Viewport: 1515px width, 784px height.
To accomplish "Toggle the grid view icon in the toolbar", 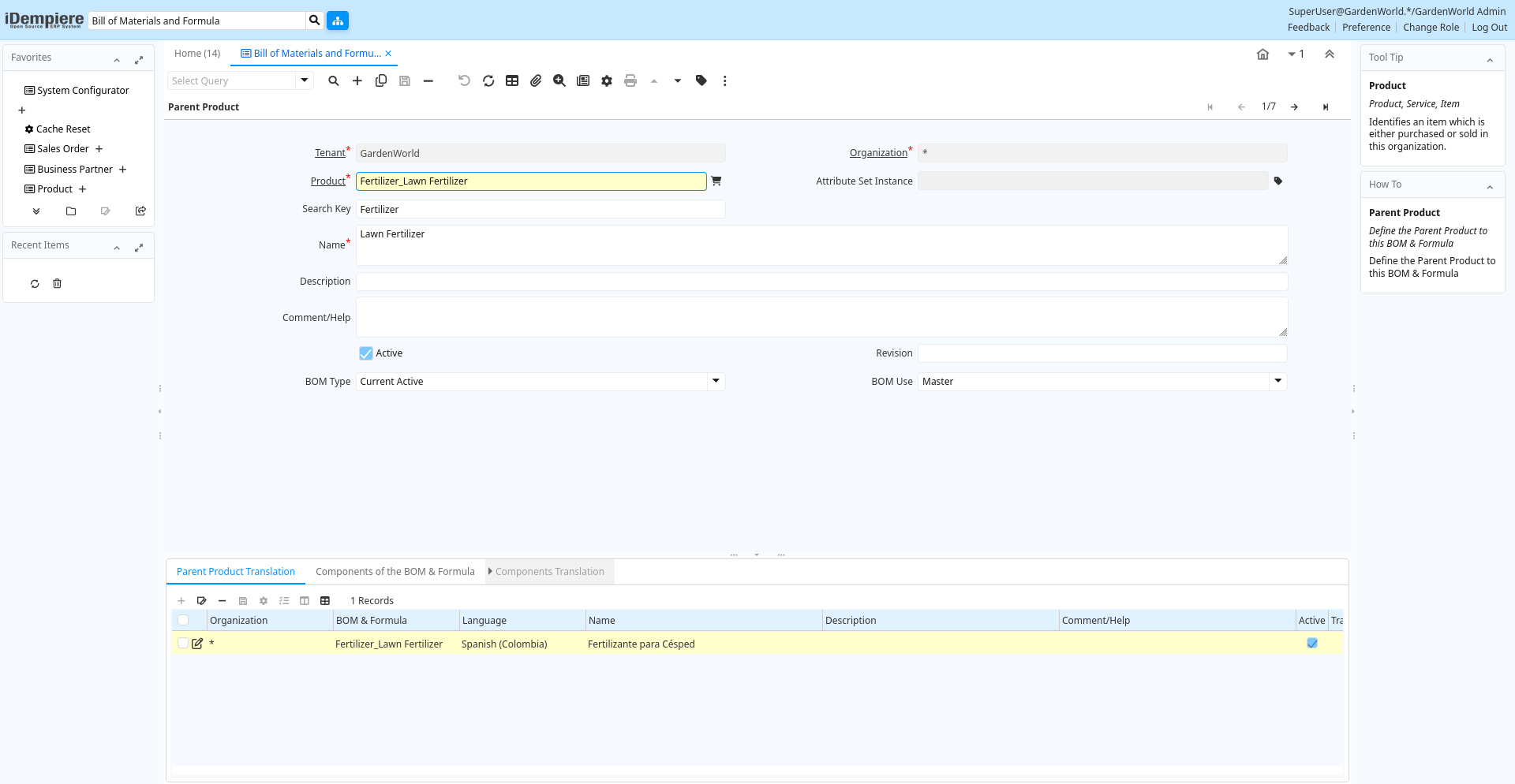I will coord(512,80).
